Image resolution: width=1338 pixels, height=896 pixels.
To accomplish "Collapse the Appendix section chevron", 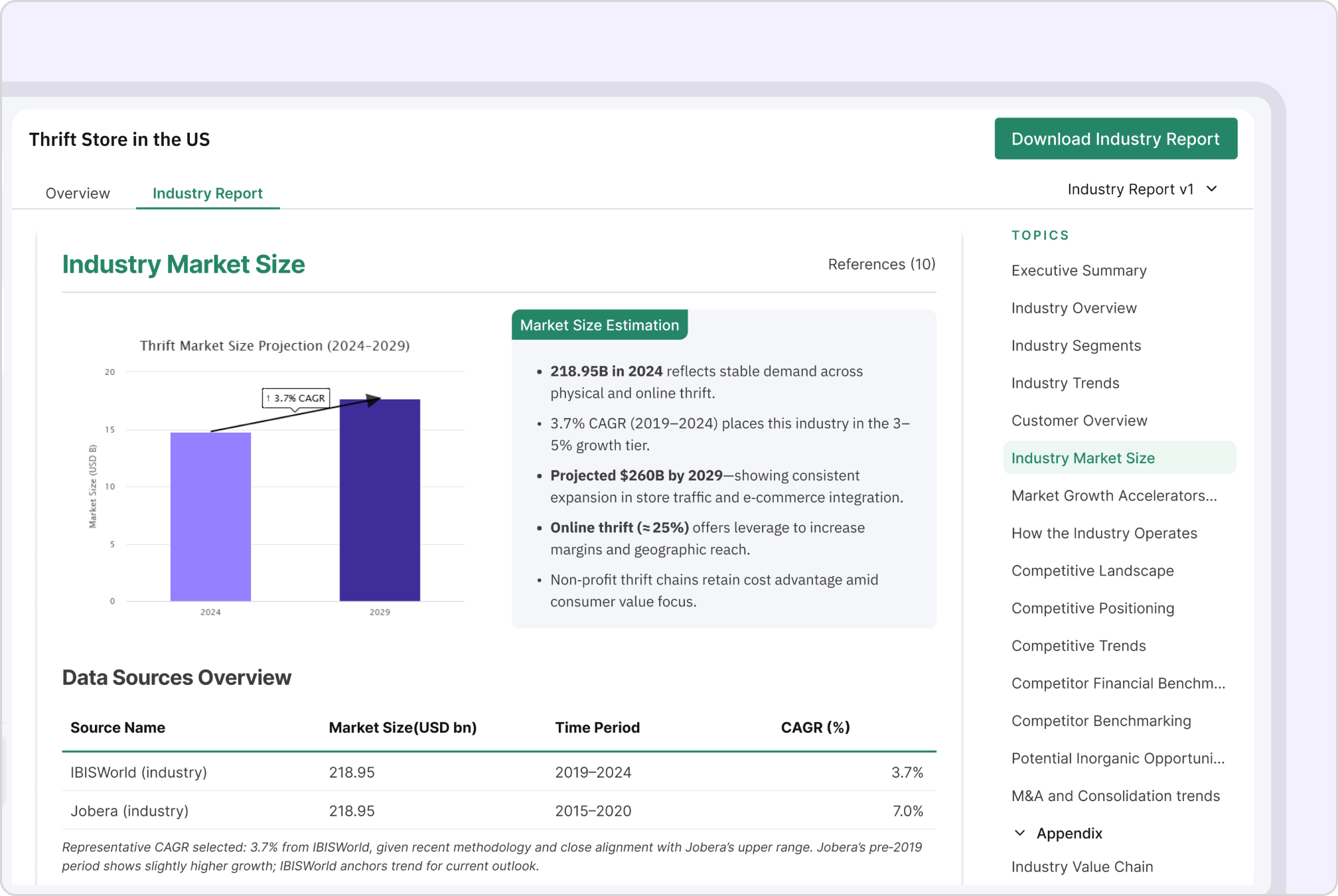I will [x=1020, y=833].
